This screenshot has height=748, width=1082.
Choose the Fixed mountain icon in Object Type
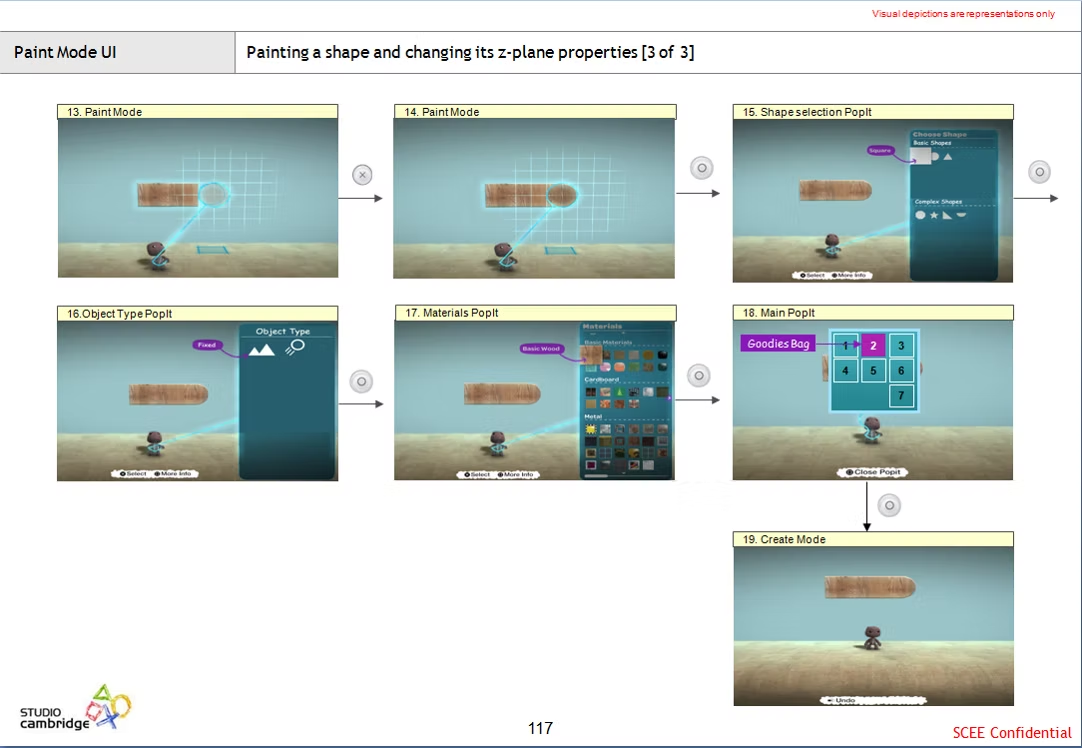pos(262,350)
